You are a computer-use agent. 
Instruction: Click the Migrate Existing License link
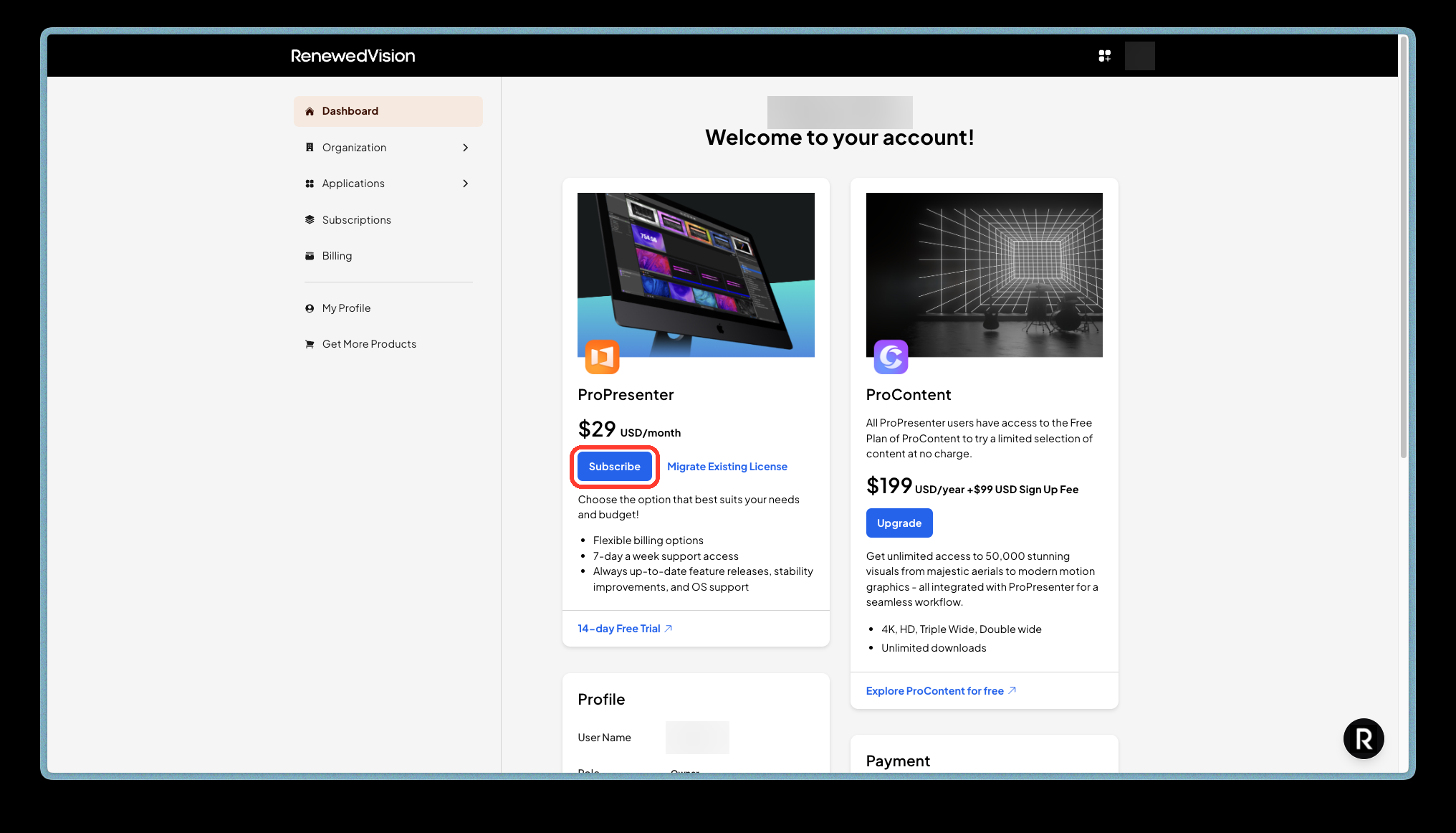tap(727, 467)
